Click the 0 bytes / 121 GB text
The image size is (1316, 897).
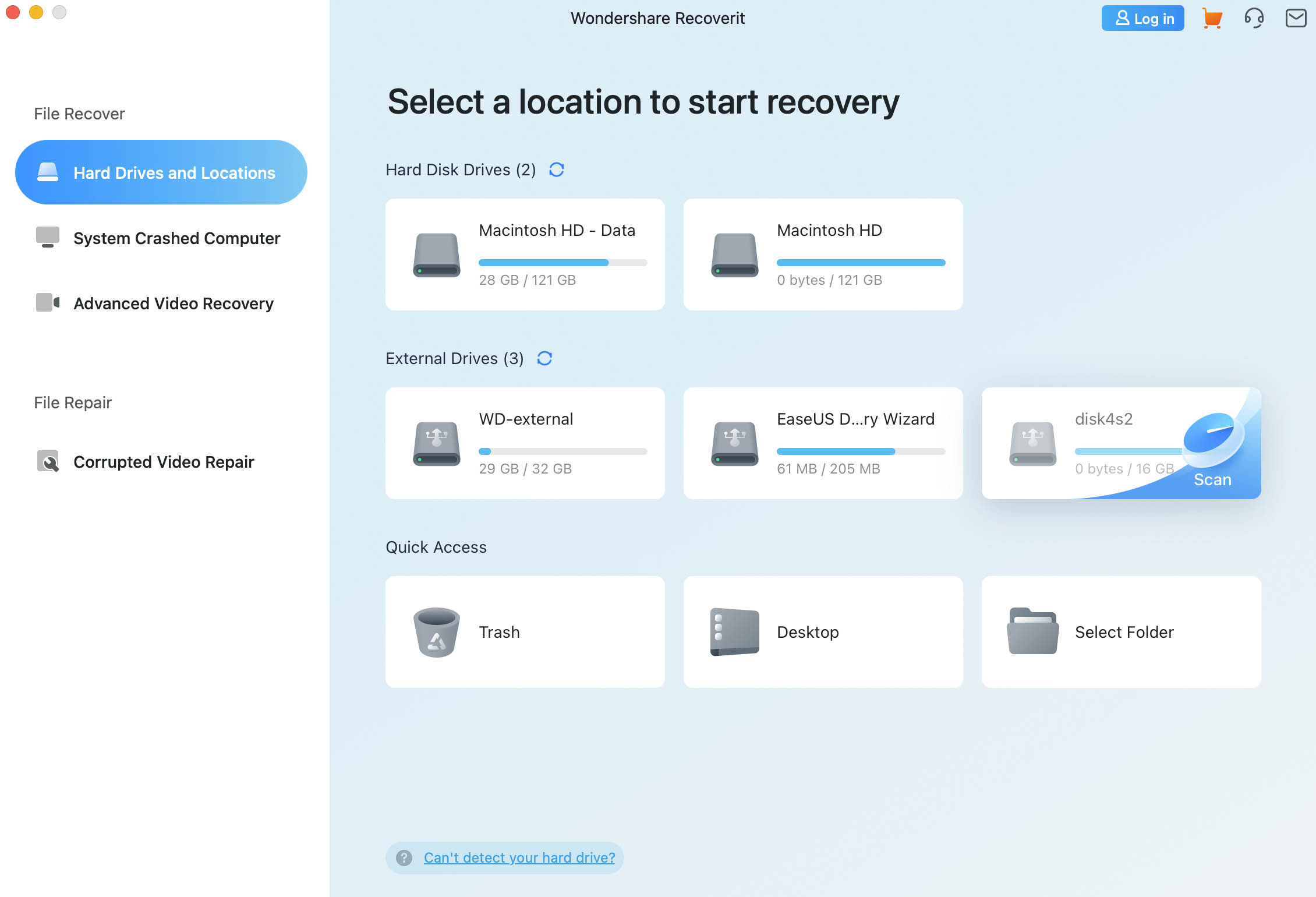pyautogui.click(x=829, y=280)
